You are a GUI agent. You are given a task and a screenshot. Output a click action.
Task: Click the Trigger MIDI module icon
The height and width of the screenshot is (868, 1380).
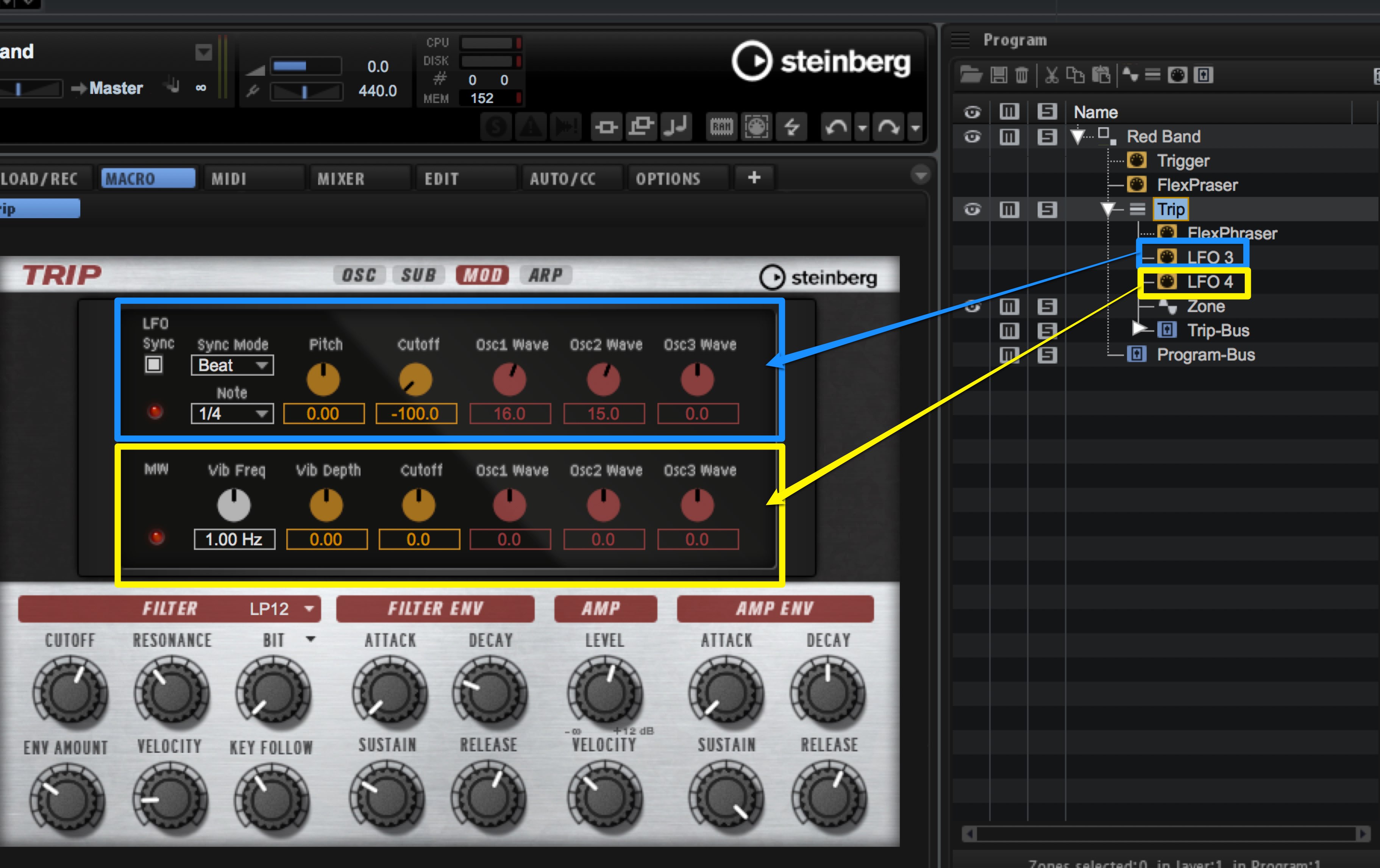tap(1136, 161)
